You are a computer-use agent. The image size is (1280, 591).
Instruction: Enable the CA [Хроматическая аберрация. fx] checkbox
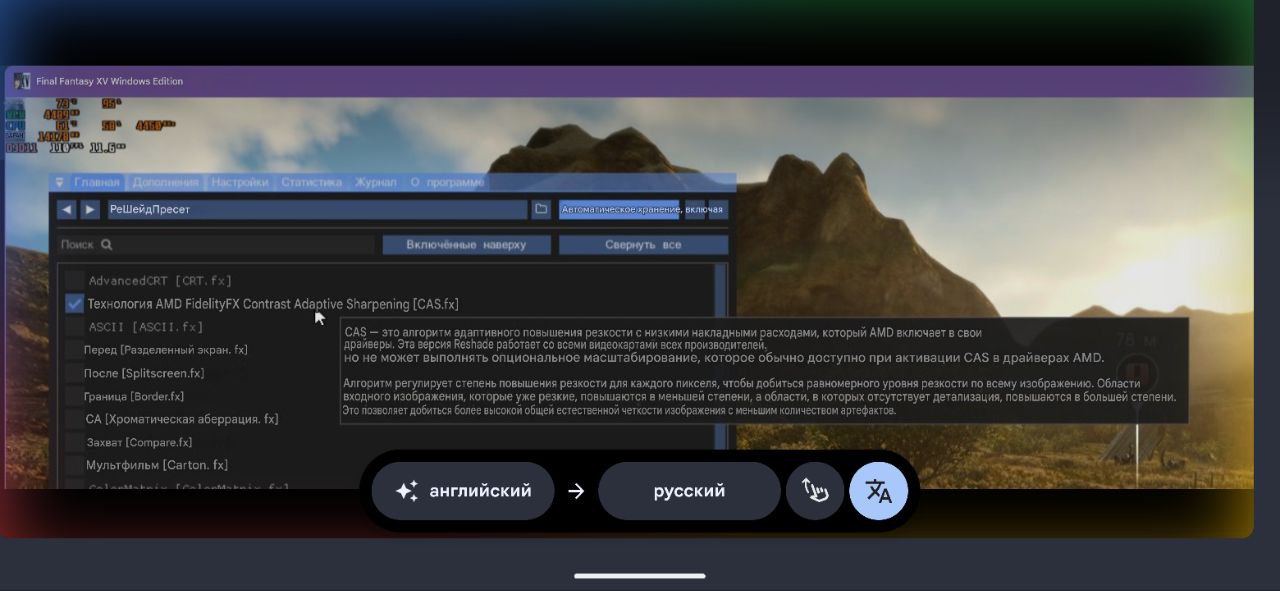click(75, 419)
